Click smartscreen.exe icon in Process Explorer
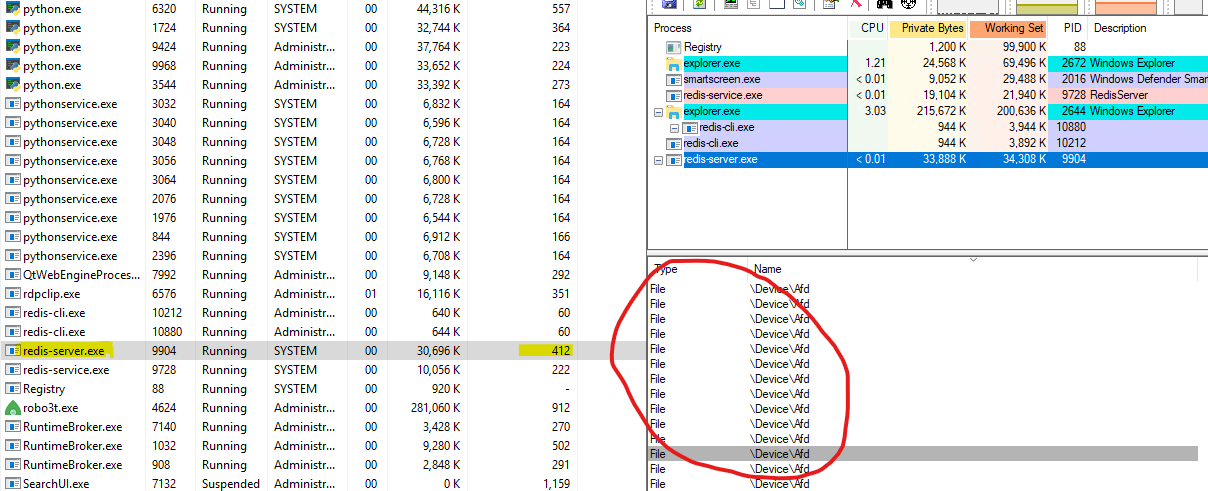The height and width of the screenshot is (491, 1208). coord(674,79)
